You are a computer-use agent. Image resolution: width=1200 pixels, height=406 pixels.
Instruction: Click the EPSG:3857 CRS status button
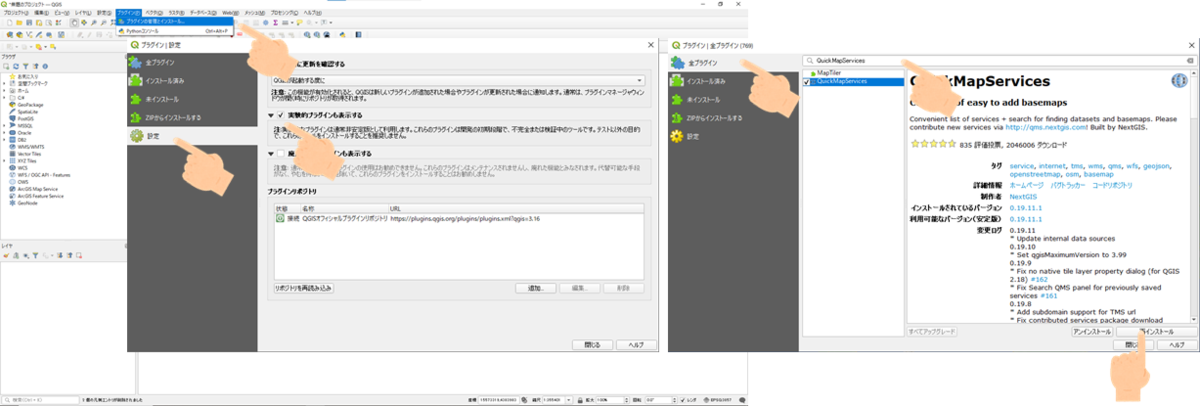pos(719,398)
